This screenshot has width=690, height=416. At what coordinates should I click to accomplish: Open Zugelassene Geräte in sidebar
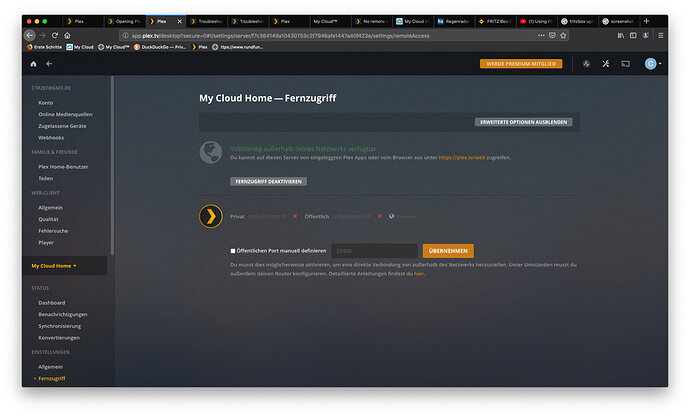coord(62,126)
